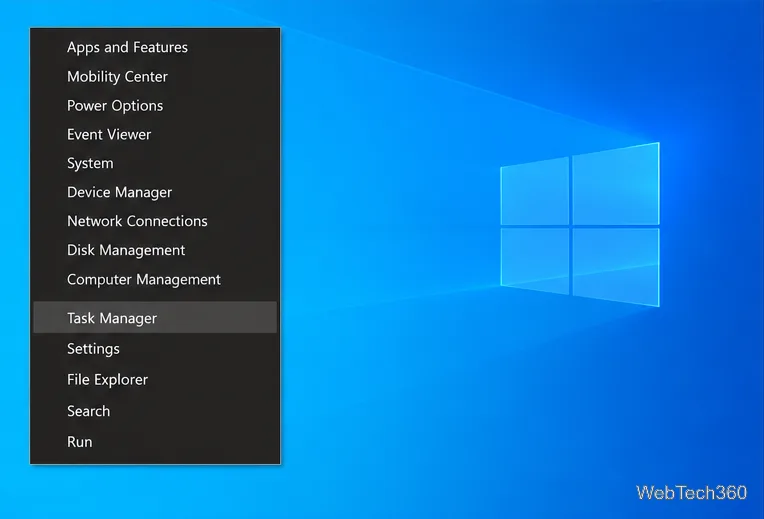Open Device Manager
The image size is (764, 519).
click(155, 192)
